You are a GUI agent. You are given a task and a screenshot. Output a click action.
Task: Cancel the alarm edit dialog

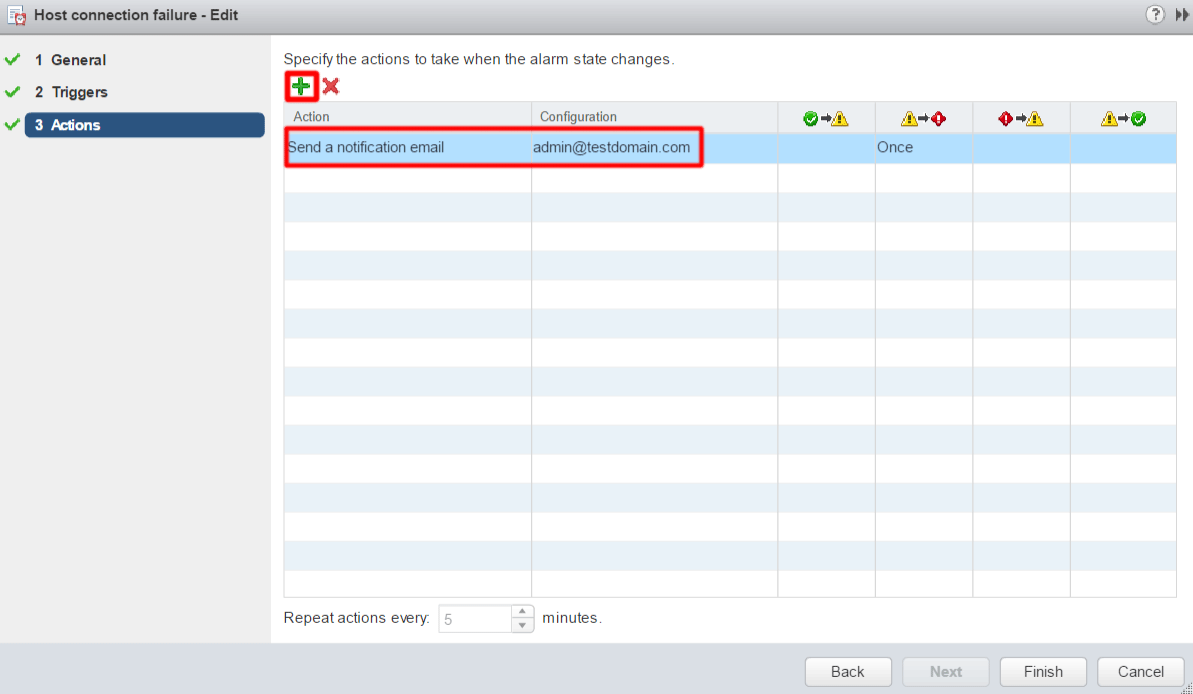coord(1140,671)
